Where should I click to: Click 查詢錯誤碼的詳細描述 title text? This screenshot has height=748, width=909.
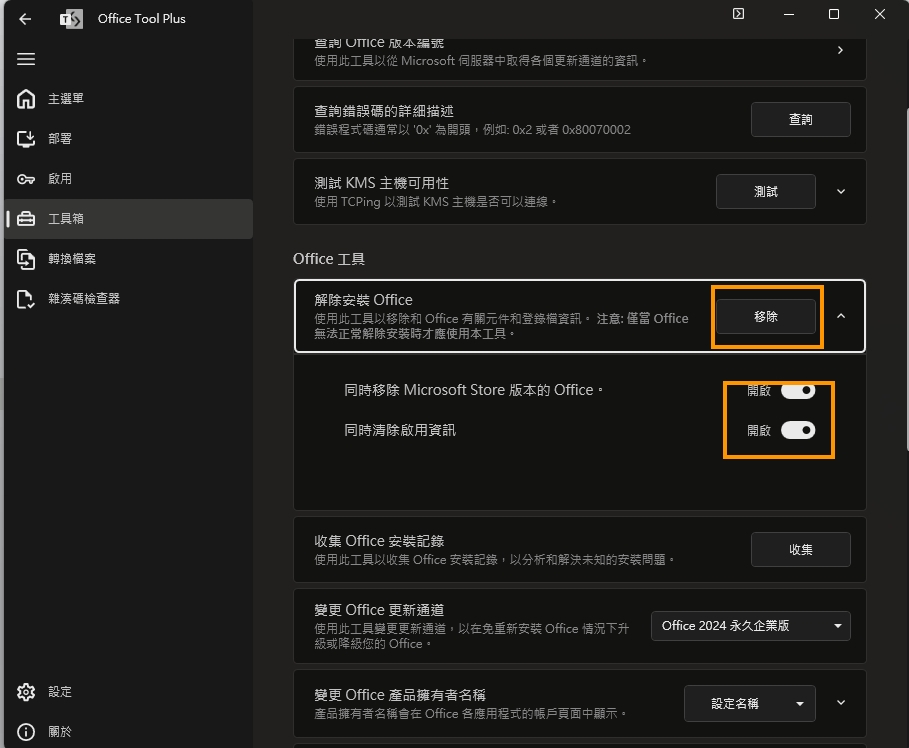tap(384, 111)
